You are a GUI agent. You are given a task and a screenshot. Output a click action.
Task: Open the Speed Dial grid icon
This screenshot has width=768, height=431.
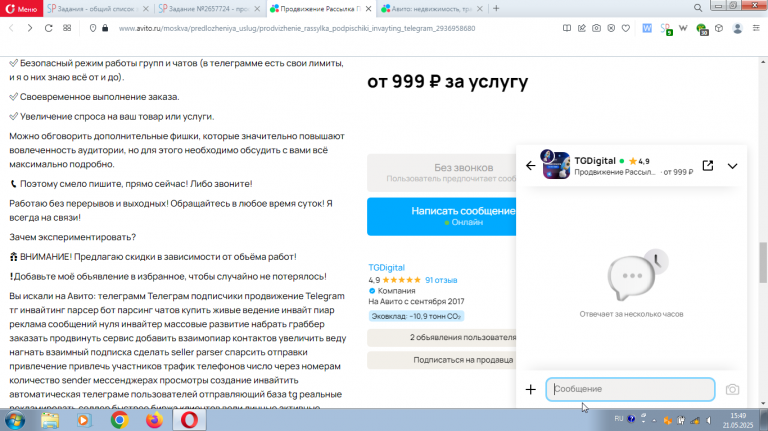[67, 28]
